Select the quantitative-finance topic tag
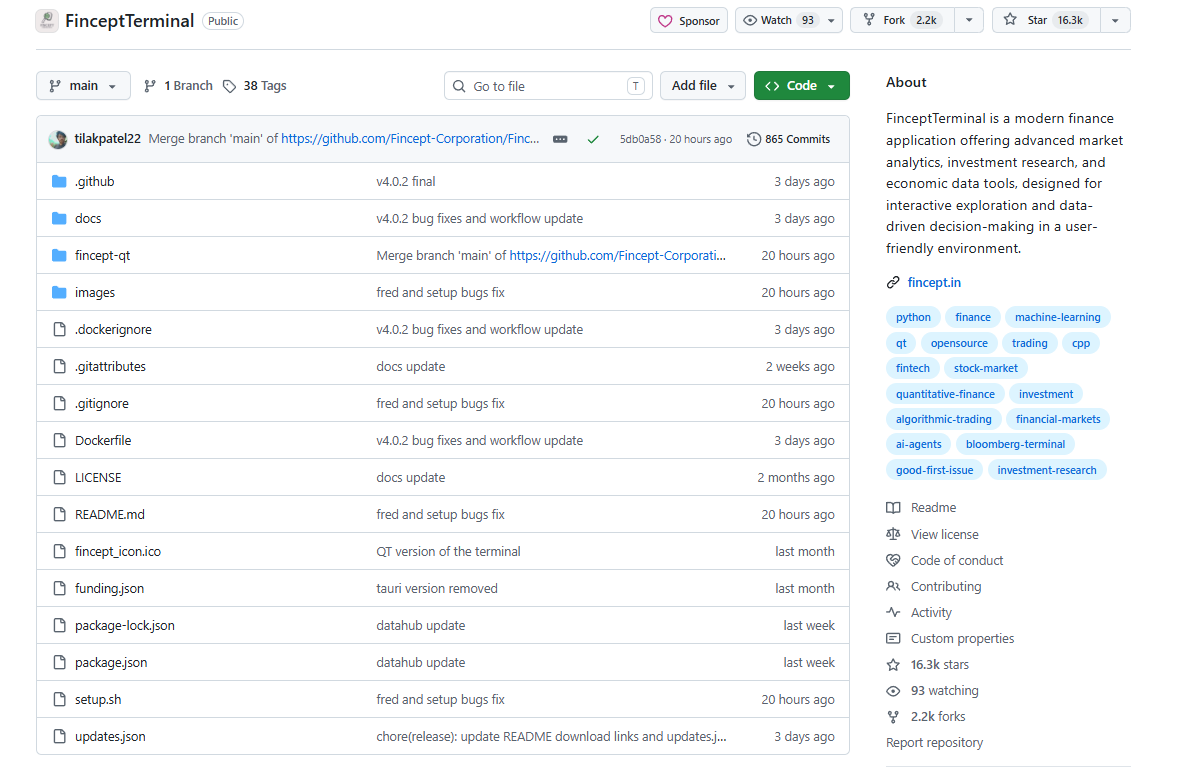This screenshot has width=1177, height=770. pos(945,394)
